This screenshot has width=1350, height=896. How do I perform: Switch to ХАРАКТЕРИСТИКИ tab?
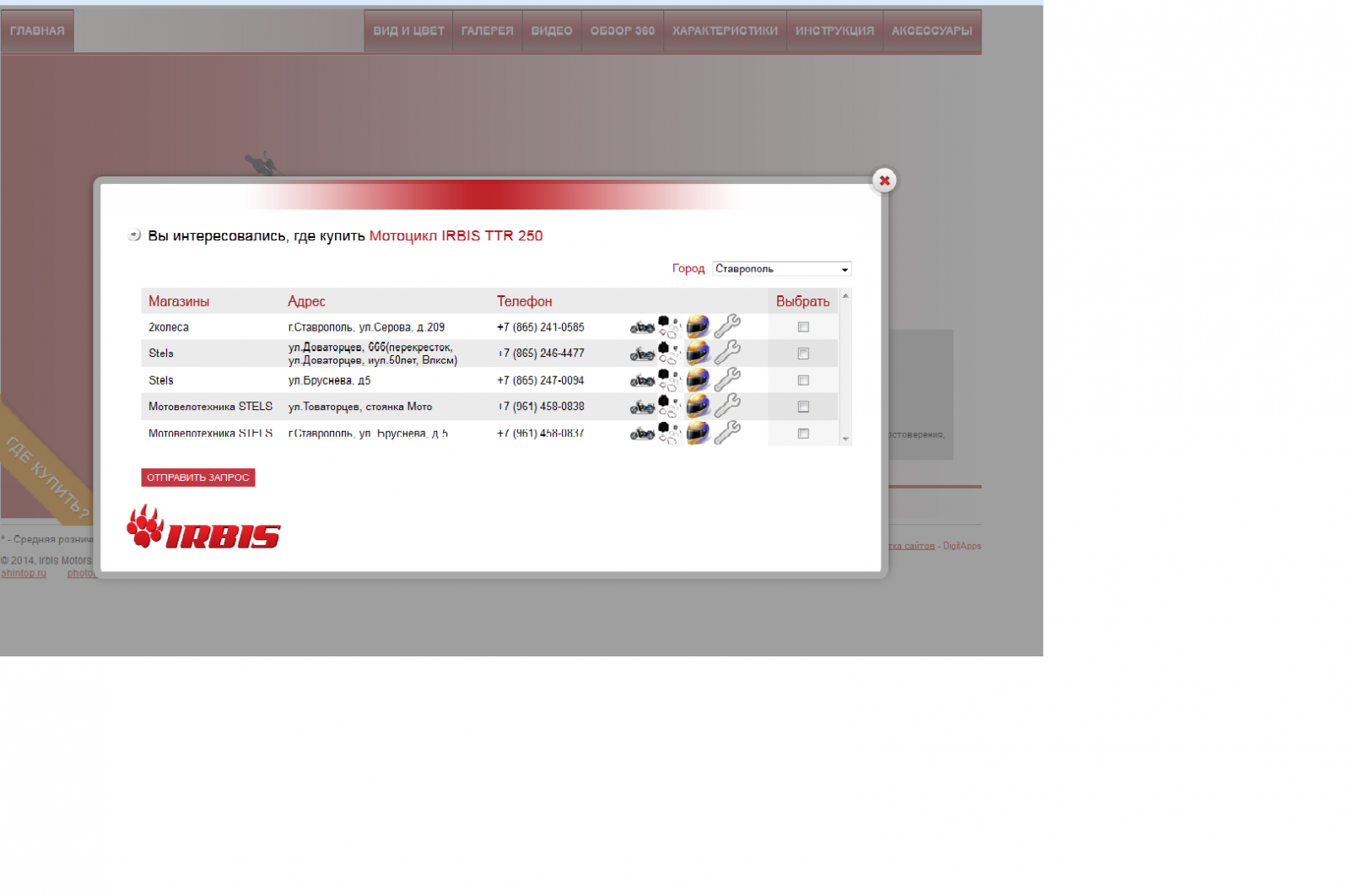click(x=725, y=31)
